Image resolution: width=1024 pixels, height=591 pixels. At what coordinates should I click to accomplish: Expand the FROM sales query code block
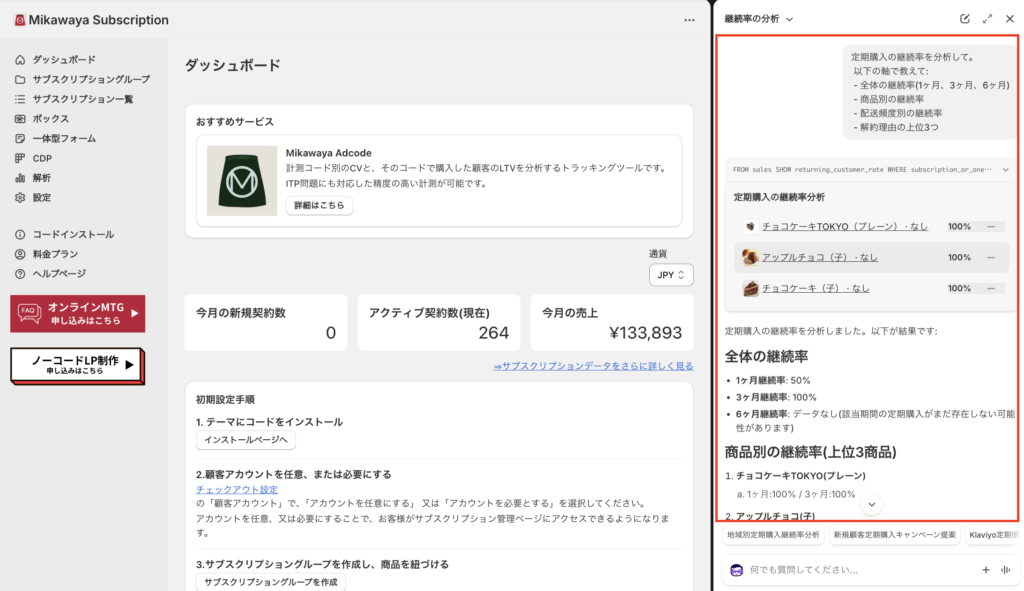pyautogui.click(x=1004, y=170)
